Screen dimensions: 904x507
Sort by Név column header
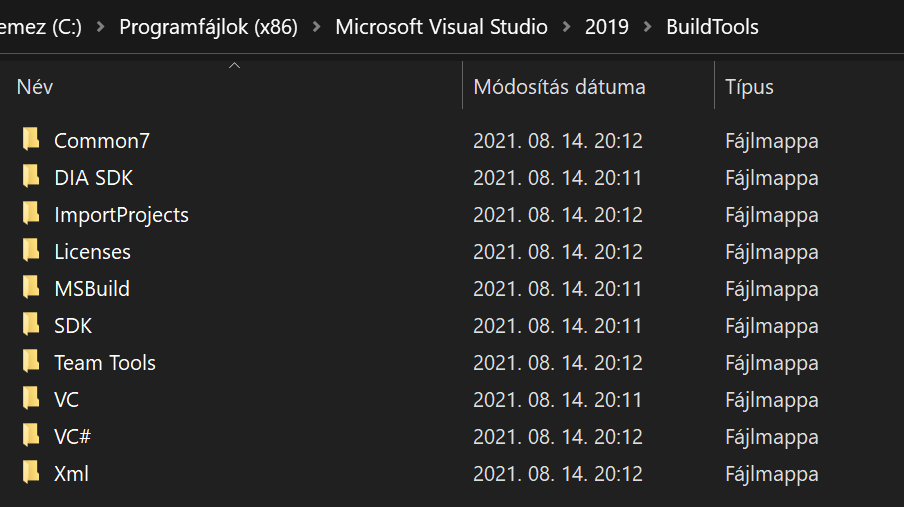click(x=231, y=87)
